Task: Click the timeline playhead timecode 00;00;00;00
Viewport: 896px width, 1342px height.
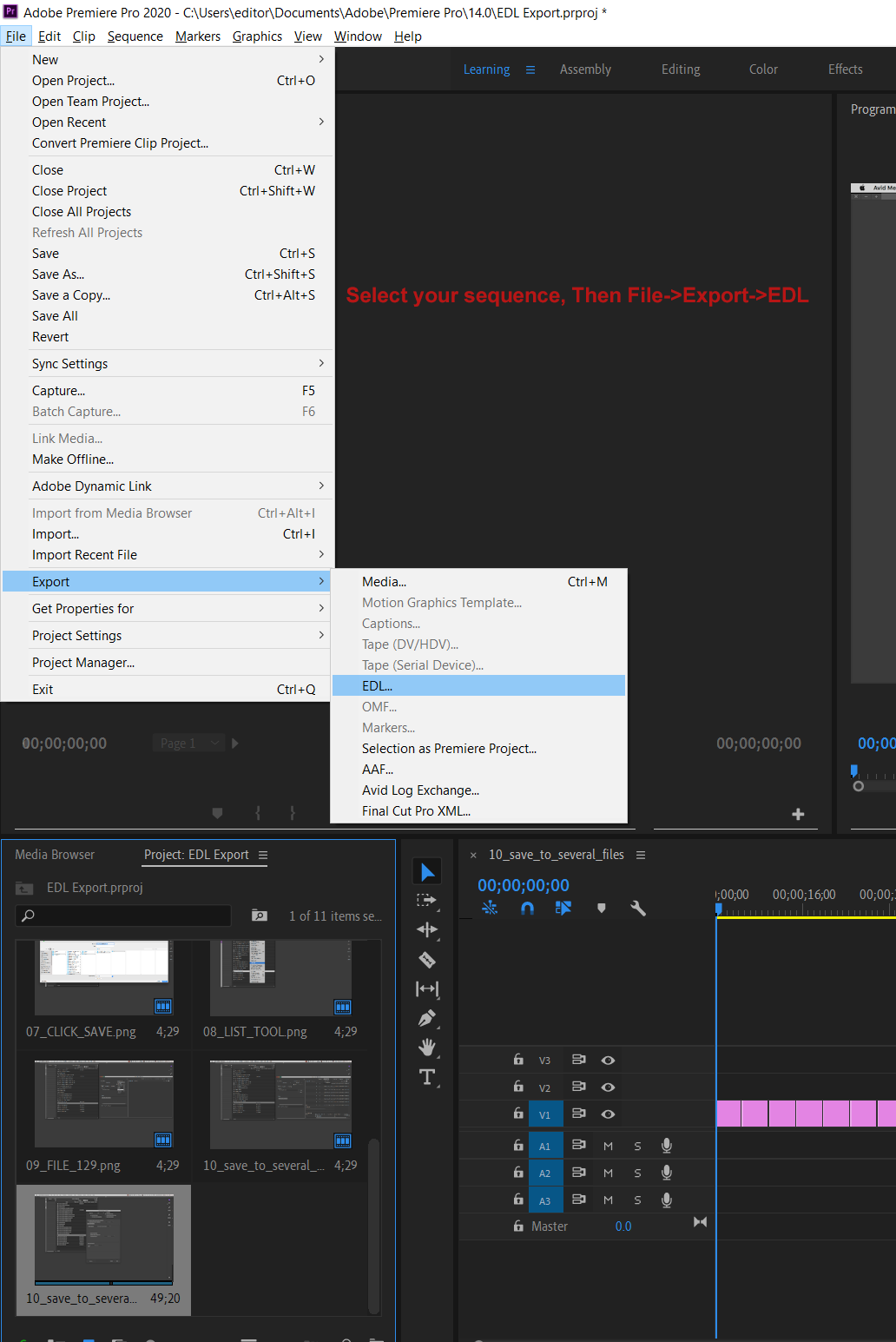Action: pyautogui.click(x=524, y=885)
